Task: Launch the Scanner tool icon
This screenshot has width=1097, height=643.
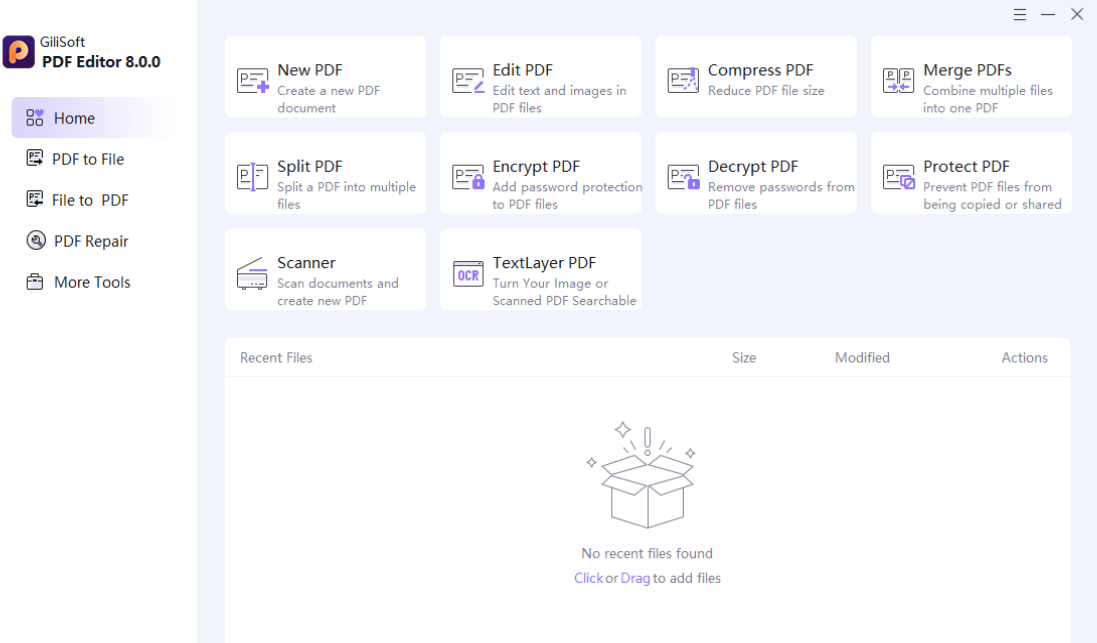Action: click(x=252, y=274)
